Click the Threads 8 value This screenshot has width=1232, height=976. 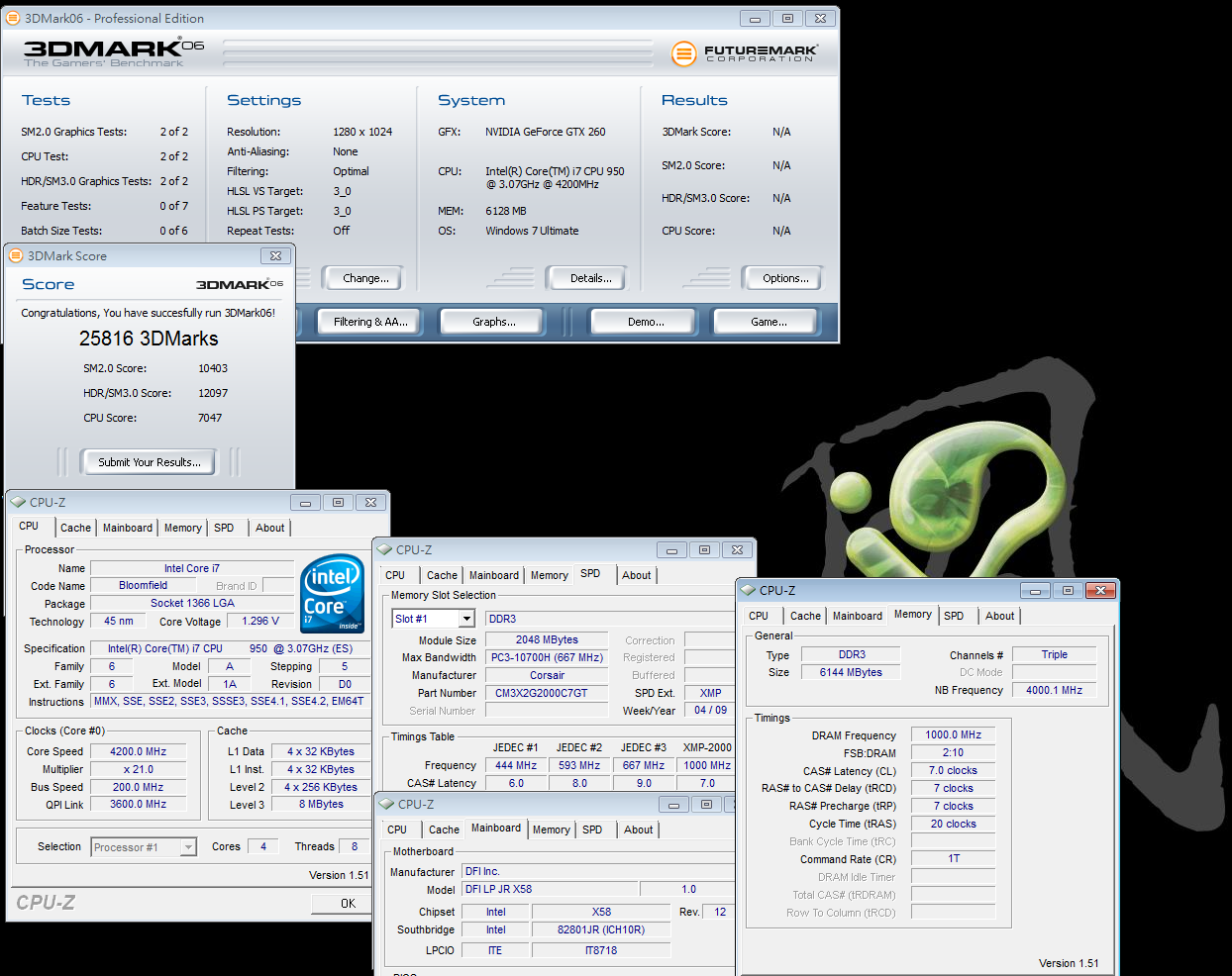pos(355,846)
